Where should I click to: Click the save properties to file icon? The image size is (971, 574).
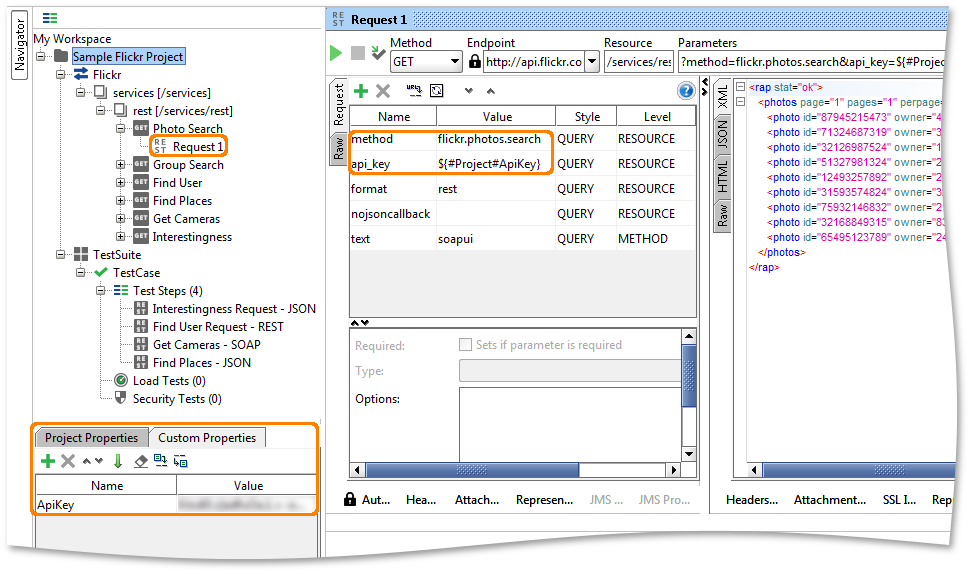coord(180,461)
